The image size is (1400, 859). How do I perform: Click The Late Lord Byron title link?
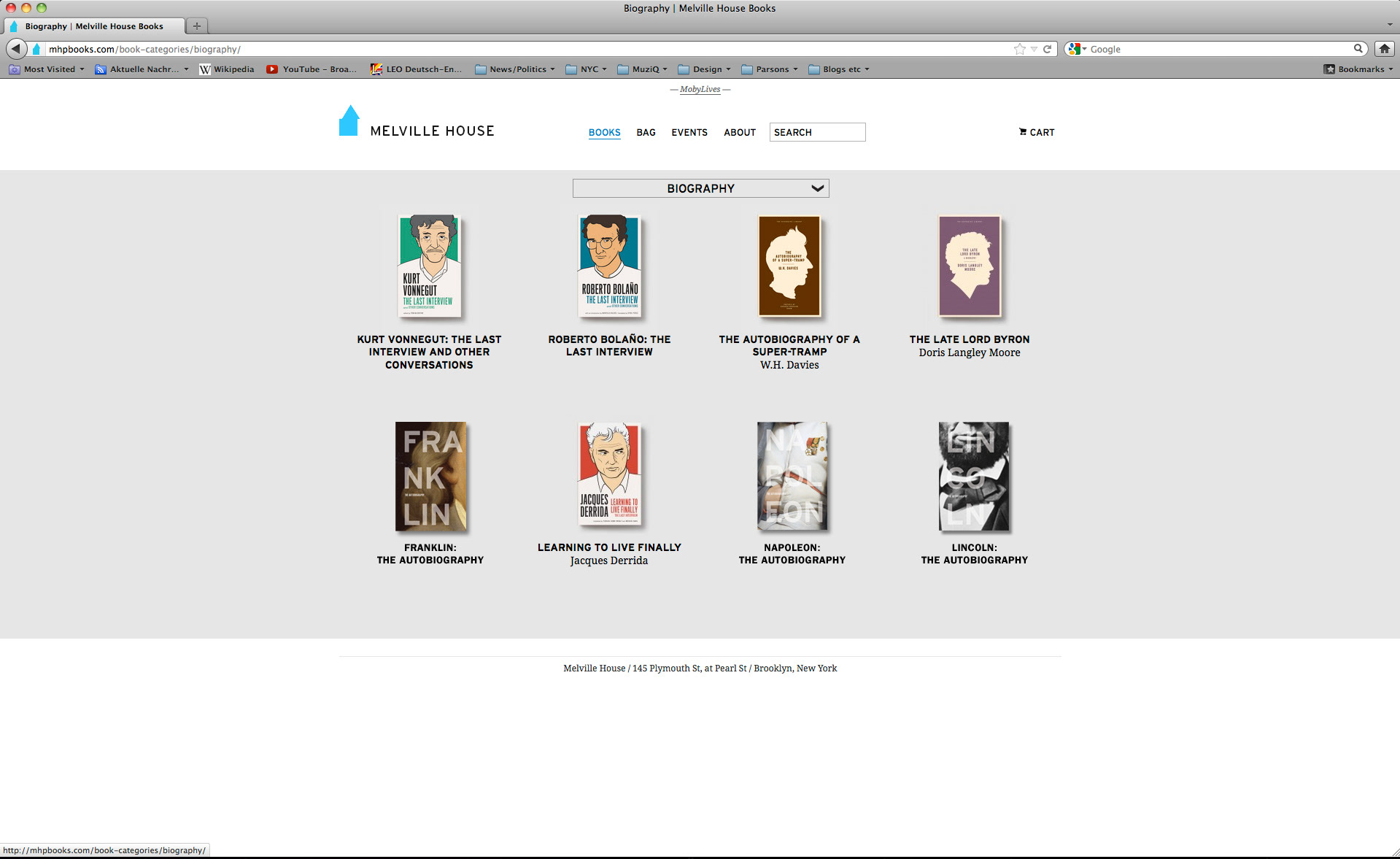click(970, 339)
